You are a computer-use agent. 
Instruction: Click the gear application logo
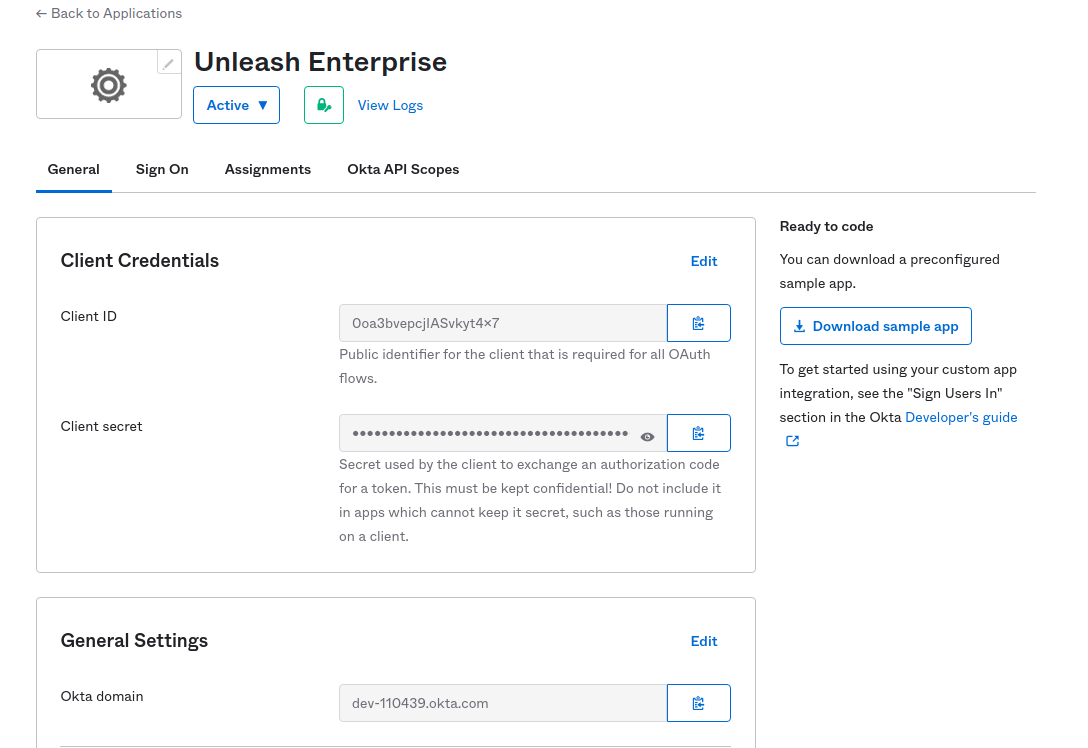pyautogui.click(x=108, y=84)
